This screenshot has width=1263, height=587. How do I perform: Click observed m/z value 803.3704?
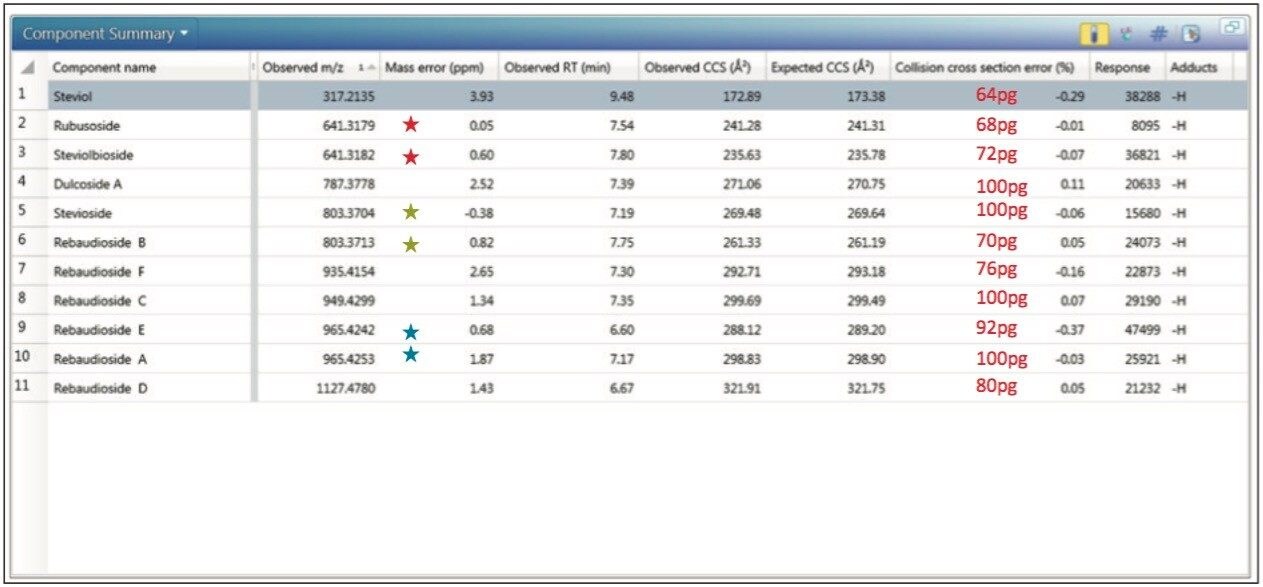click(349, 214)
